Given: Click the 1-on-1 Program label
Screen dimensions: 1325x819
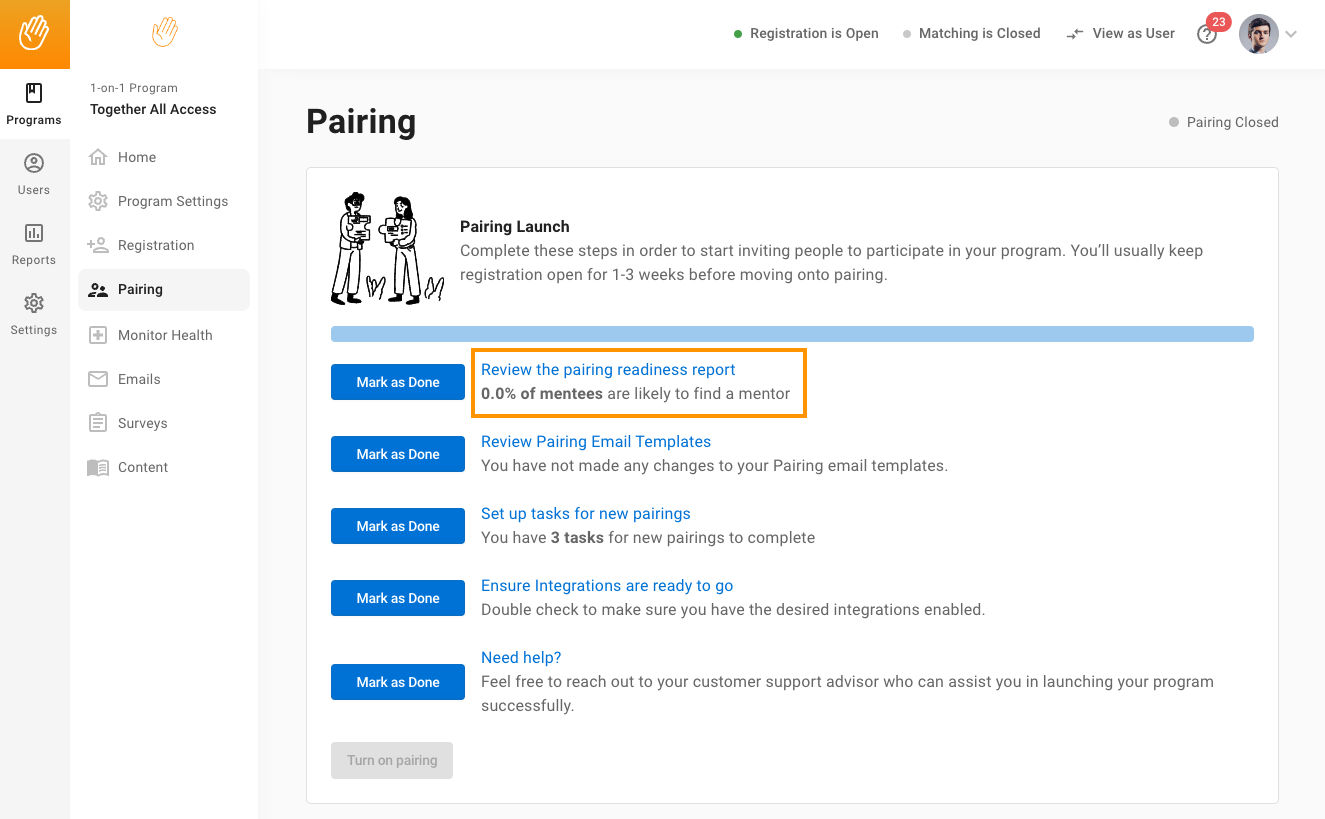Looking at the screenshot, I should [x=134, y=88].
